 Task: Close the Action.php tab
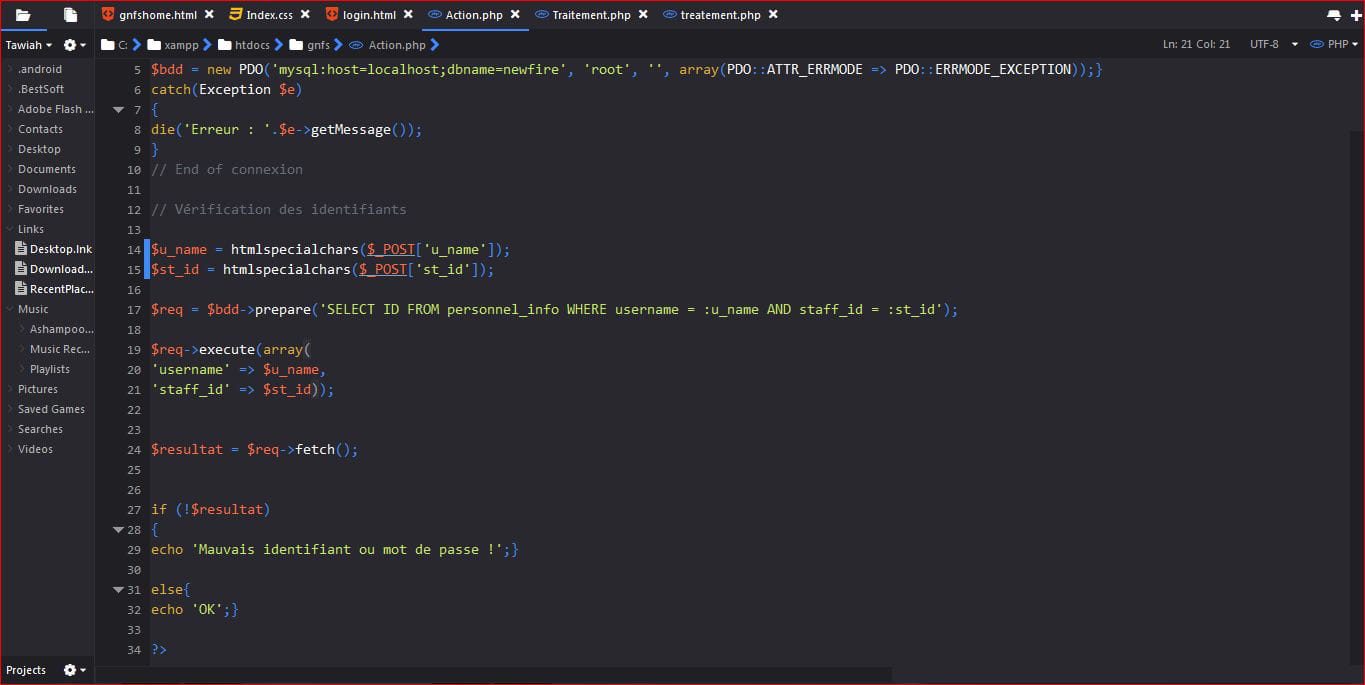[514, 15]
